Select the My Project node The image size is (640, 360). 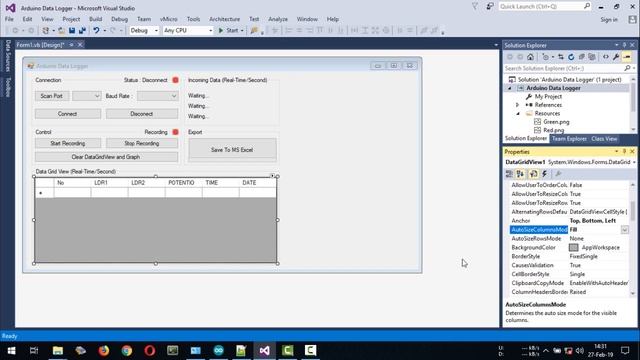coord(548,96)
